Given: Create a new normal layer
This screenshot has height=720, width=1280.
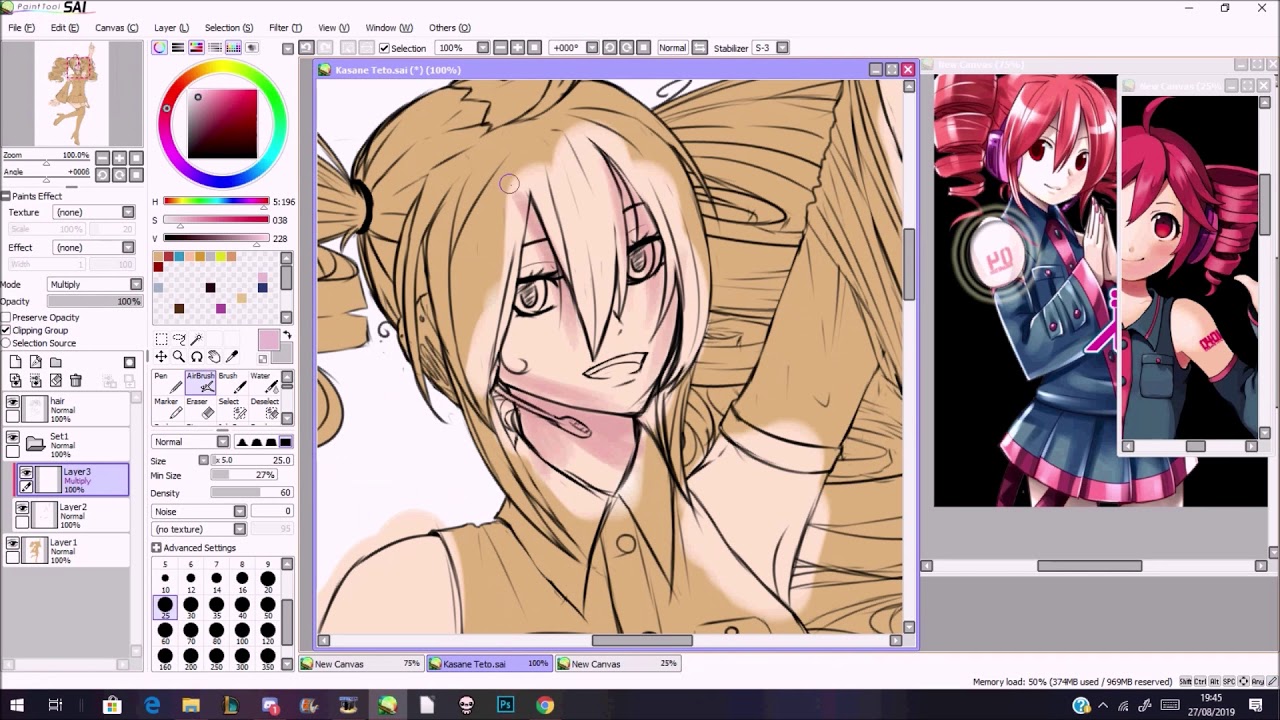Looking at the screenshot, I should 16,362.
